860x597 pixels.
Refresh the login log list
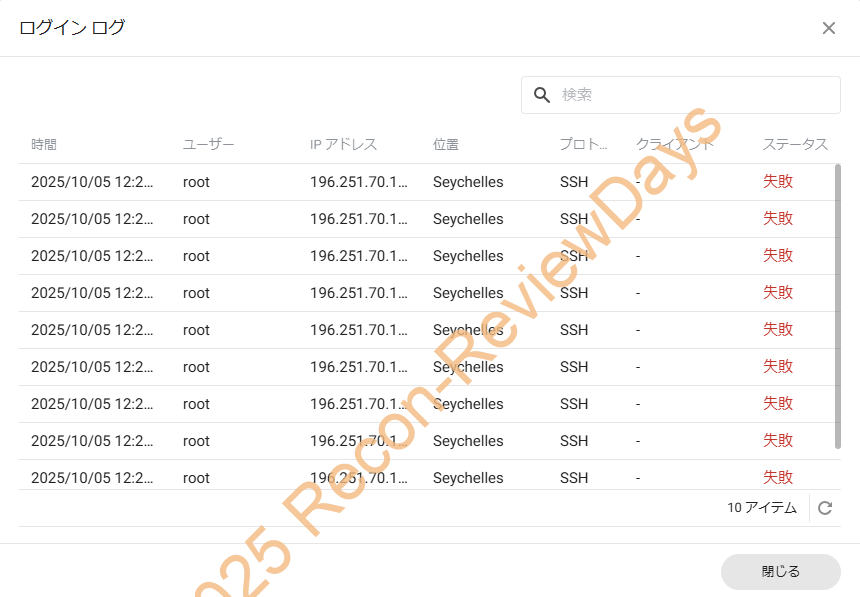tap(825, 508)
